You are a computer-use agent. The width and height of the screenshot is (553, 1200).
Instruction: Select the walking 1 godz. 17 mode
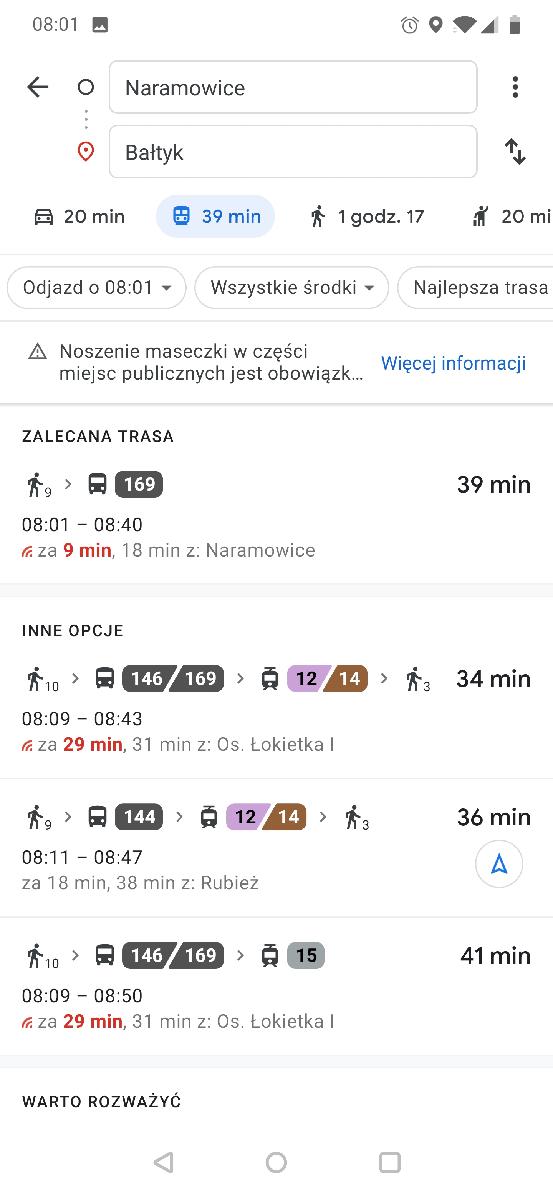click(x=367, y=216)
